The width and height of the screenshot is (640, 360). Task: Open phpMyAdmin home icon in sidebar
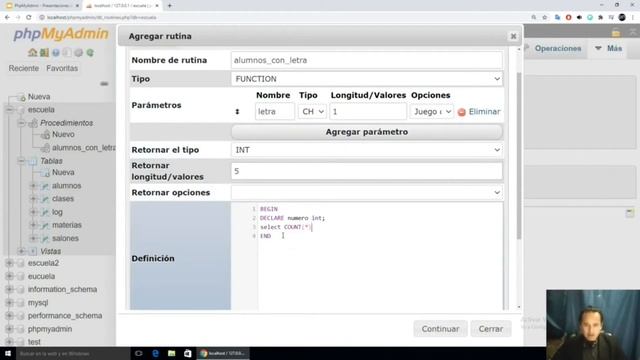coord(32,53)
